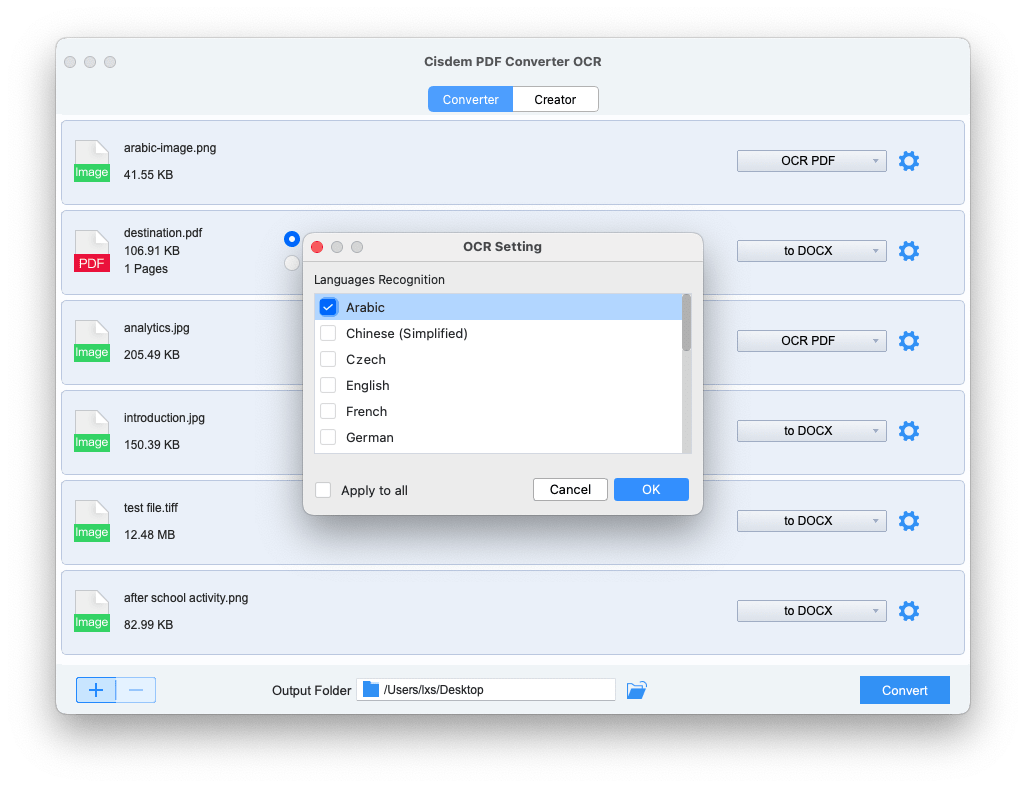The image size is (1026, 788).
Task: Check the Chinese (Simplified) language checkbox
Action: tap(328, 333)
